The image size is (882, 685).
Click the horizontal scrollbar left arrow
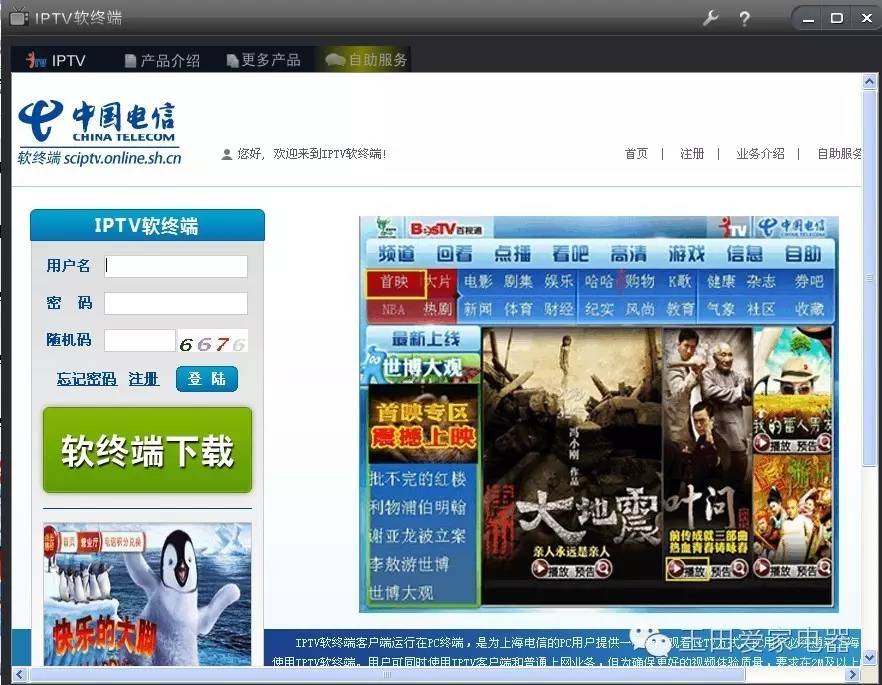pos(20,674)
